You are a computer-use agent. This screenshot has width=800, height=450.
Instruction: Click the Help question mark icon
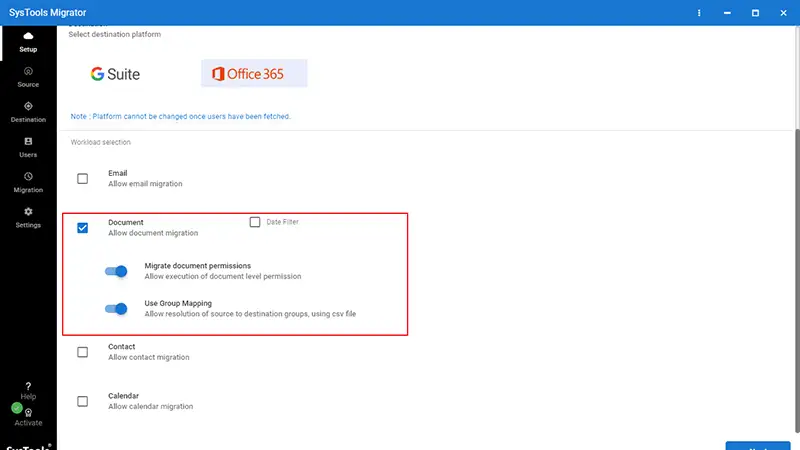28,386
